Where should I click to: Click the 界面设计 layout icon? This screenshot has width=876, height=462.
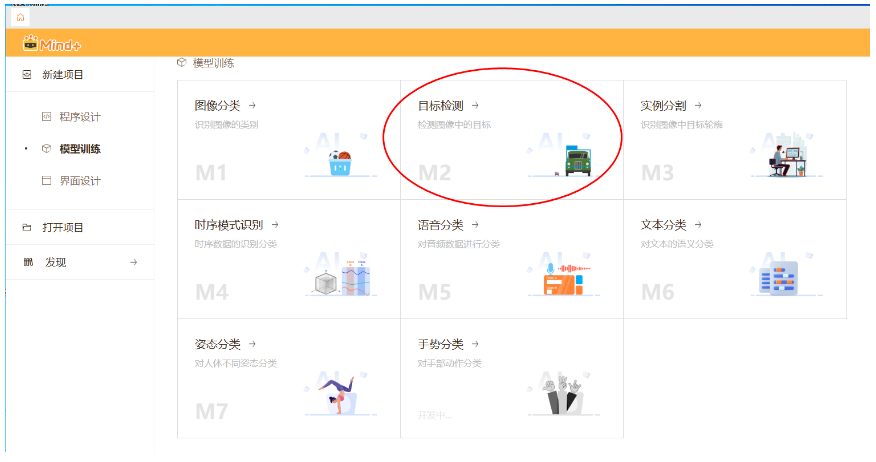pyautogui.click(x=46, y=181)
